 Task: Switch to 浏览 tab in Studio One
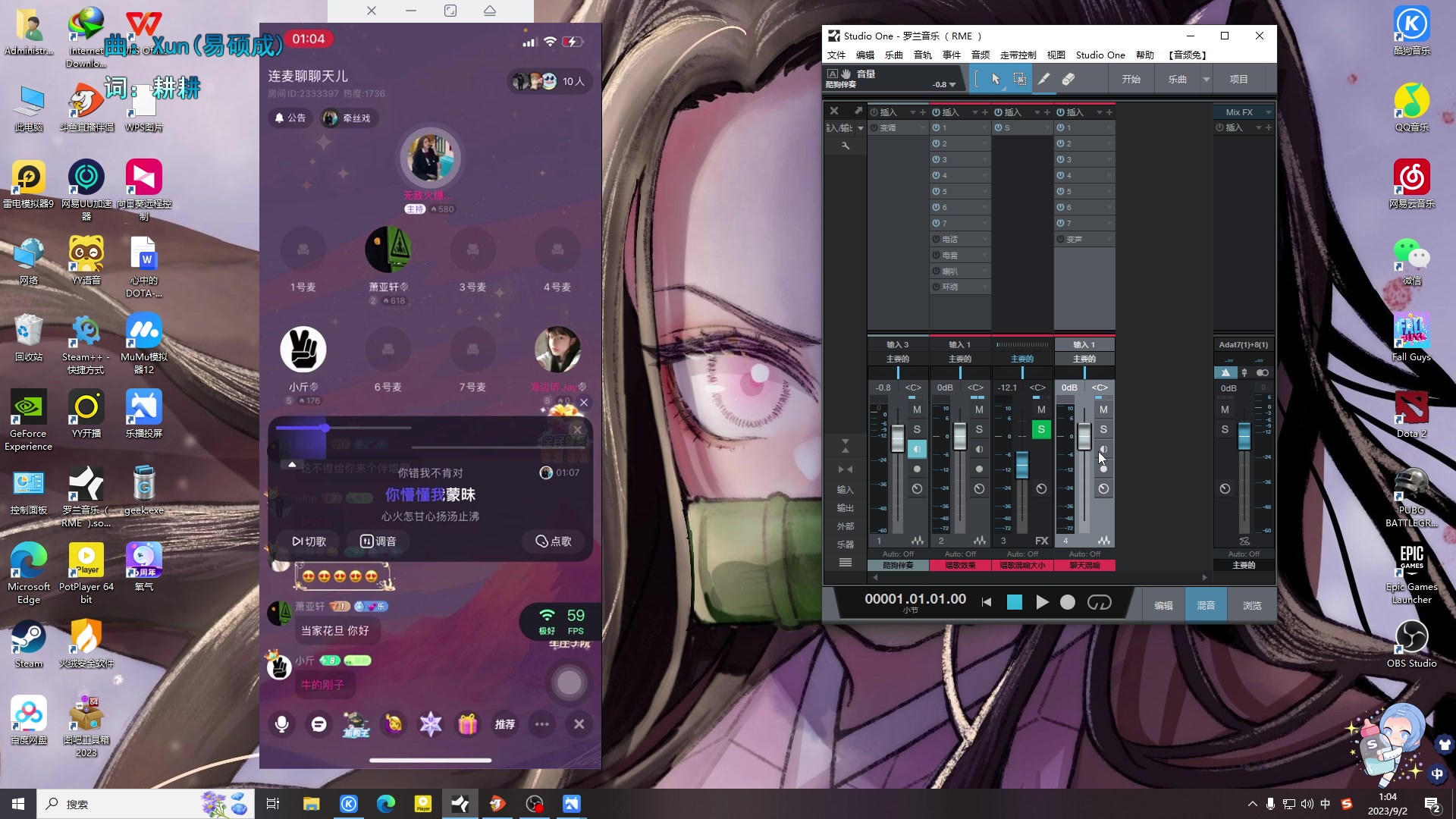click(1252, 605)
